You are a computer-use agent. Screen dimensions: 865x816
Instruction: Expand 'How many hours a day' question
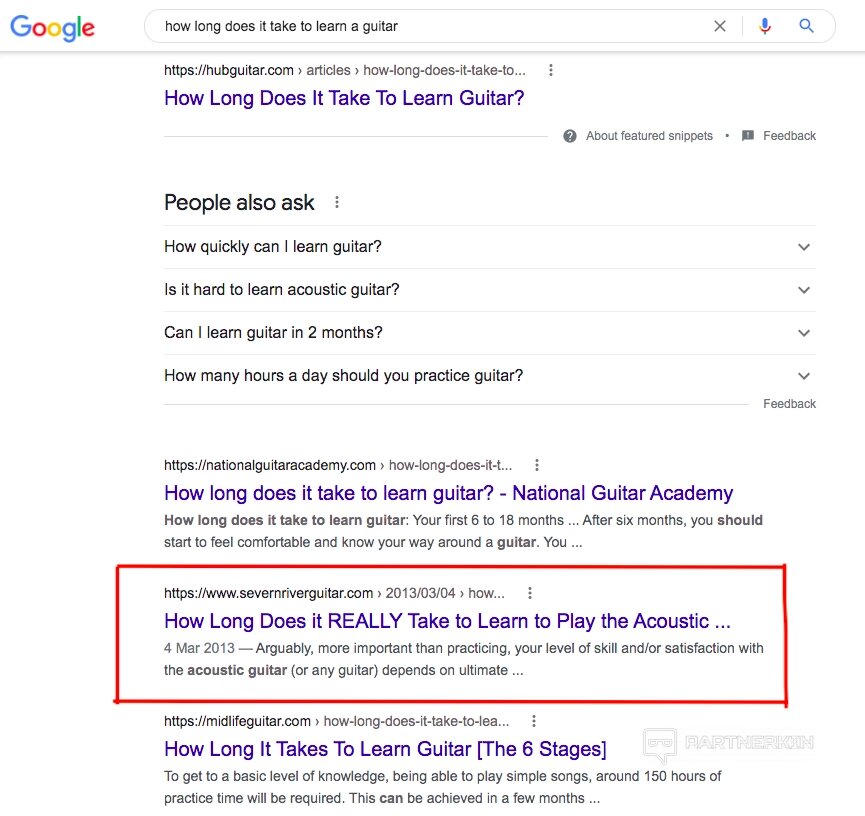pos(804,376)
